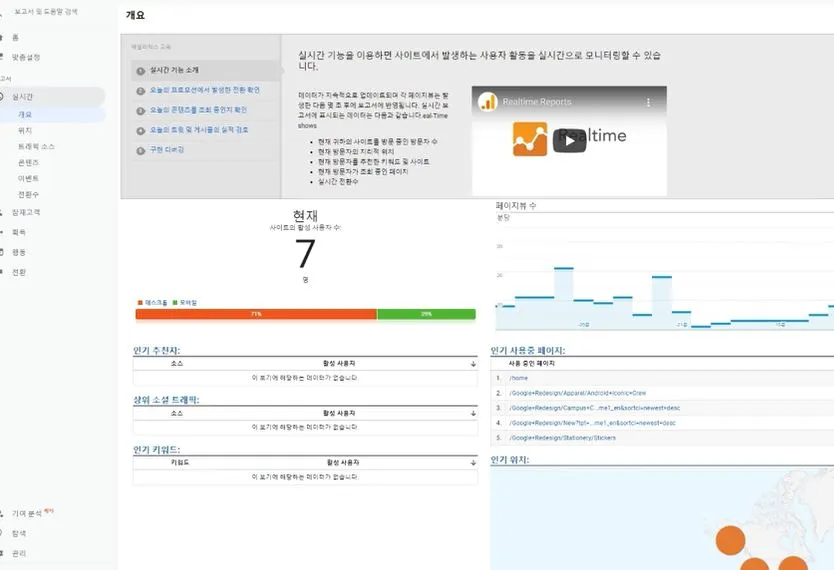Click the Analytics logo on the video header

487,102
